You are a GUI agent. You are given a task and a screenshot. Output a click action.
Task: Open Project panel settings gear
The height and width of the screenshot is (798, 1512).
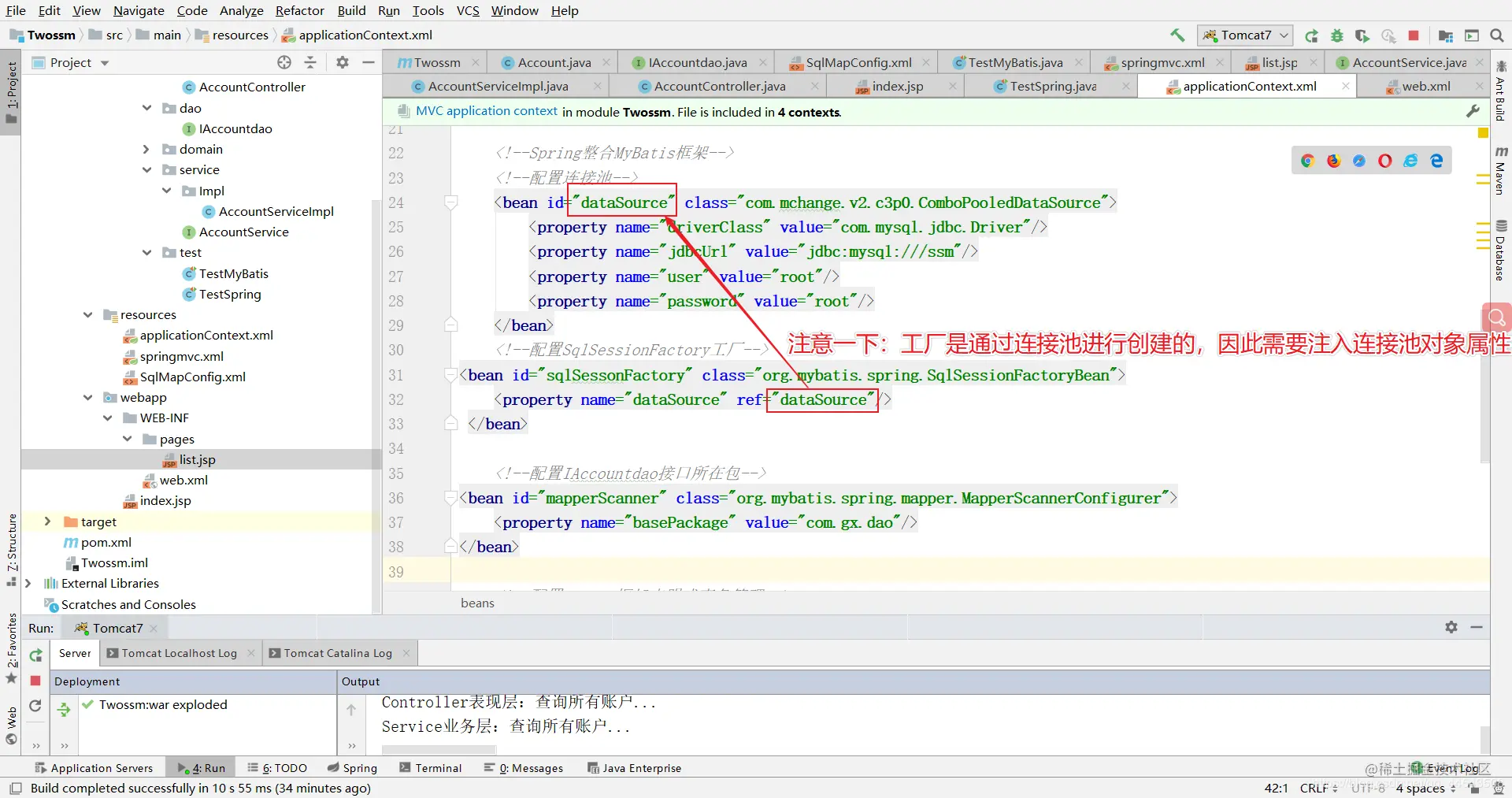pos(343,62)
